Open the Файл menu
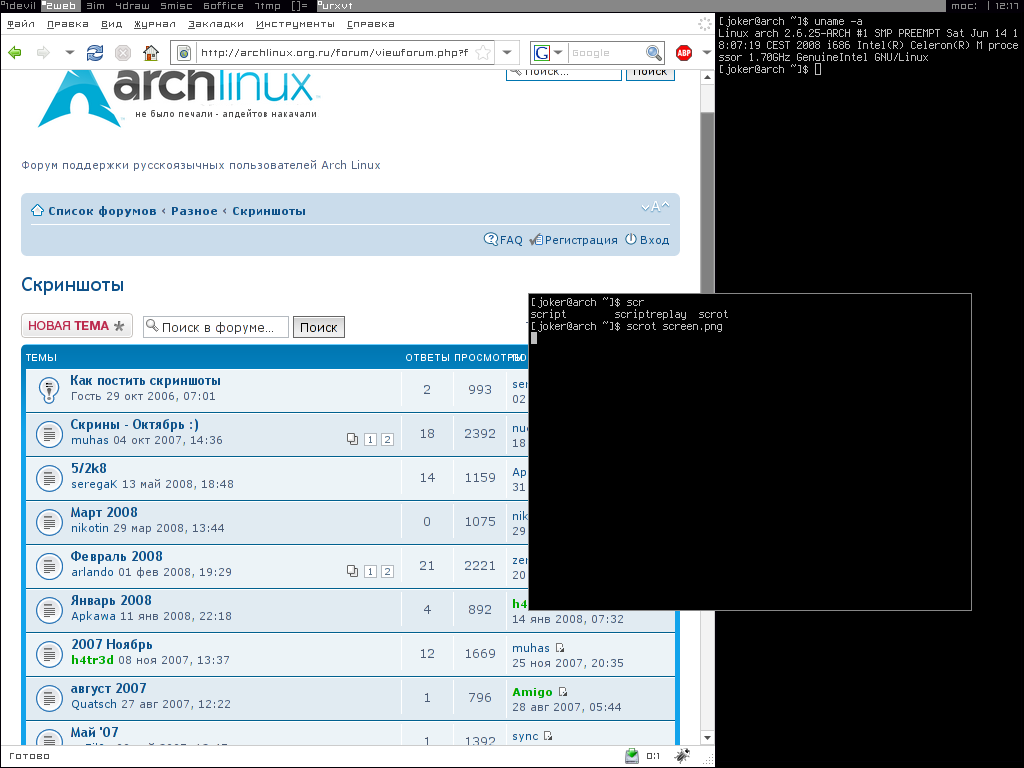Viewport: 1024px width, 768px height. point(21,24)
